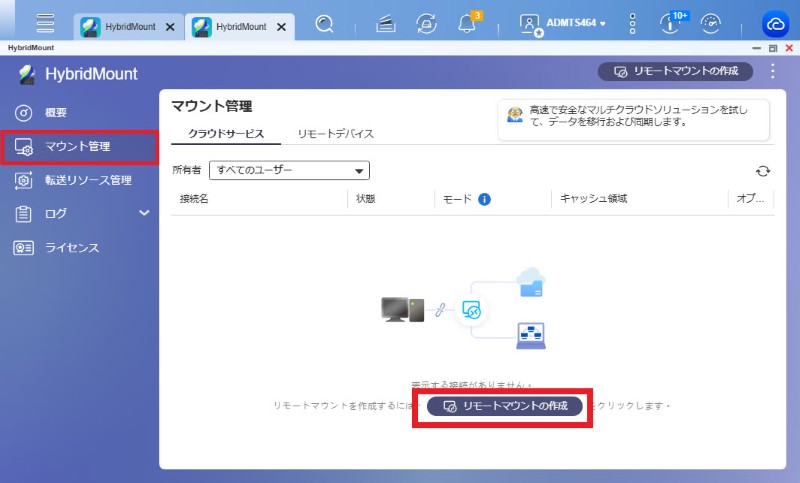Open the HybridMount kebab menu

click(771, 71)
